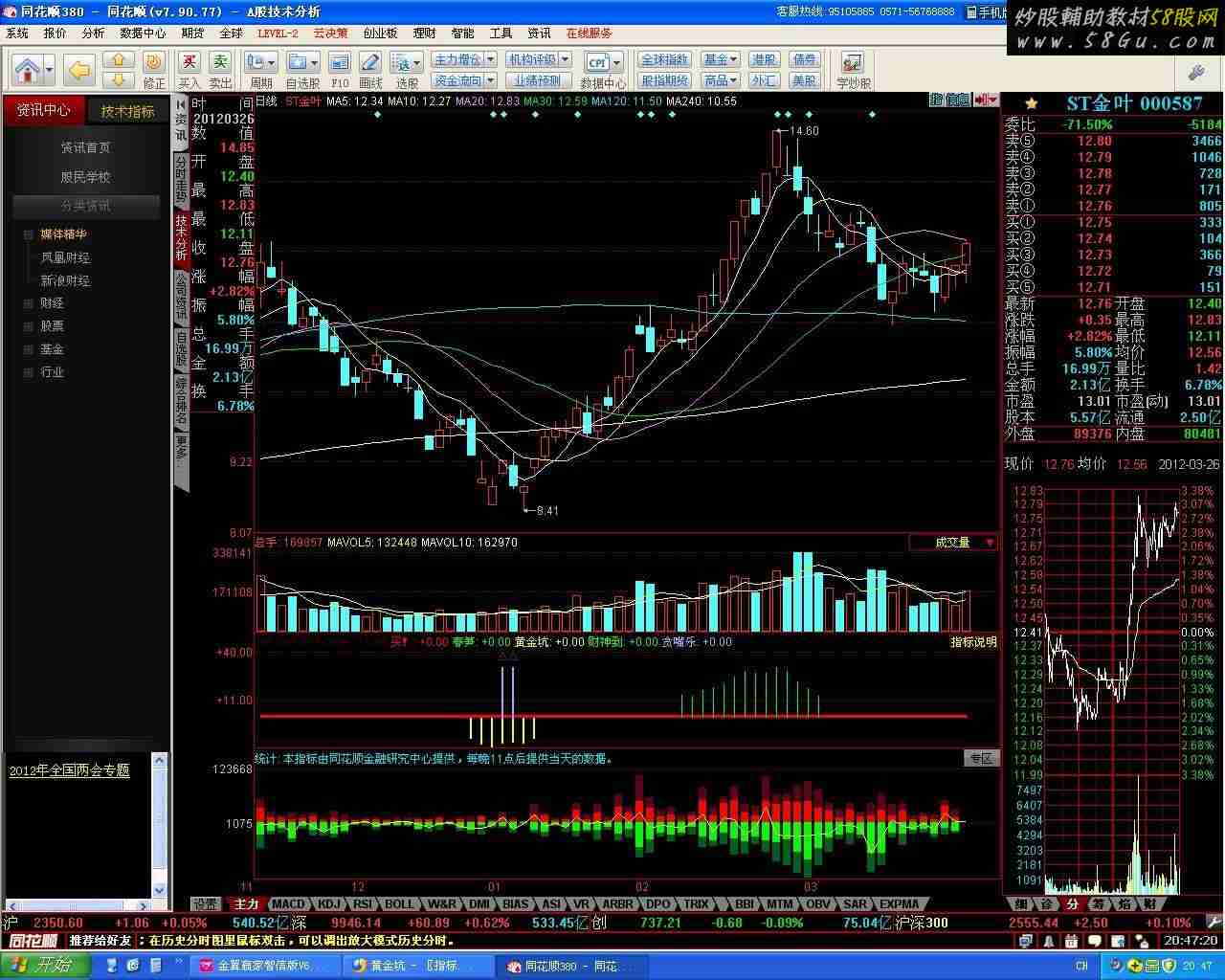Click the 修正 correction icon
The width and height of the screenshot is (1225, 980).
154,70
